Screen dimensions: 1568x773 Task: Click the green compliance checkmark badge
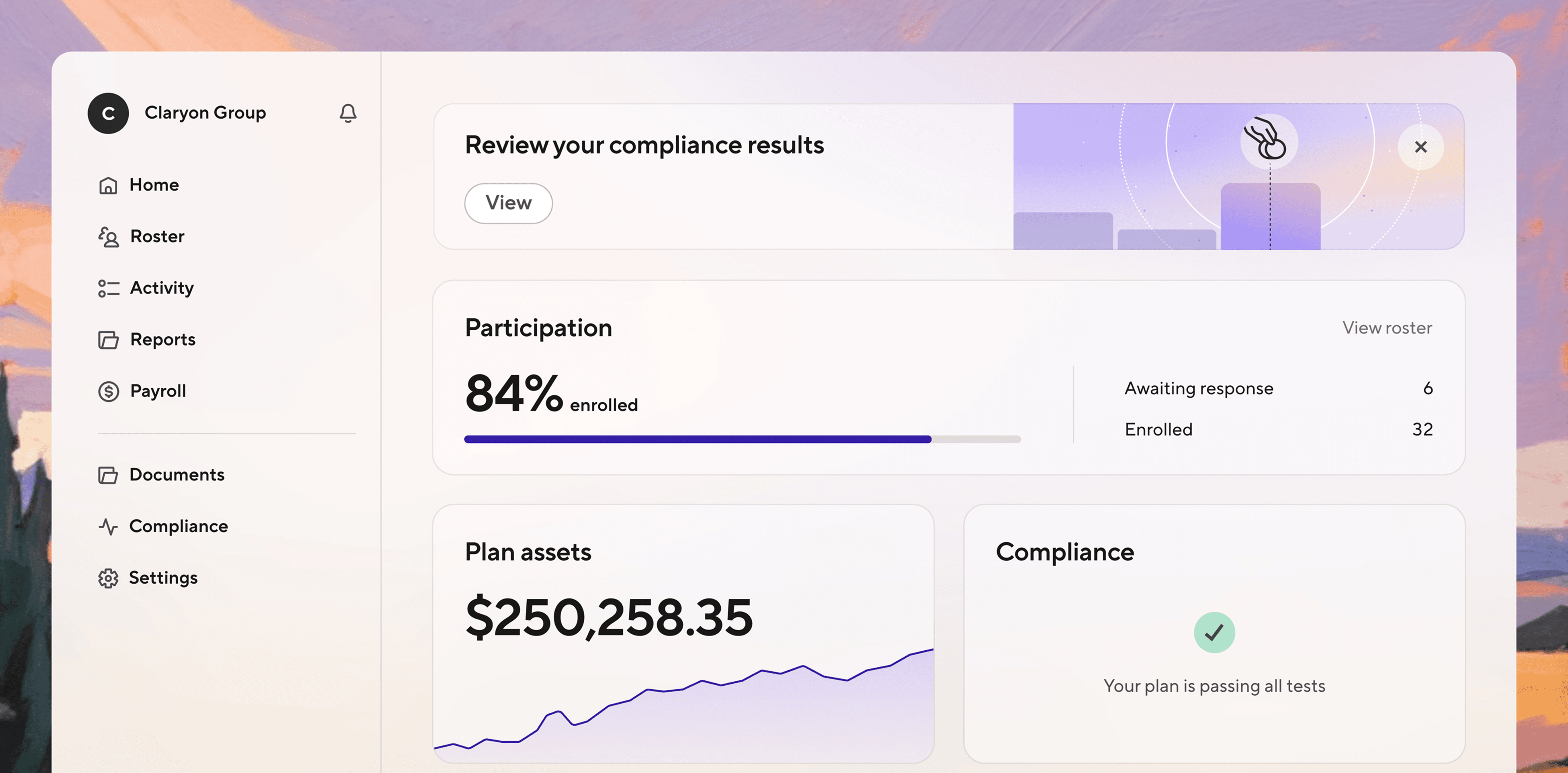point(1214,633)
